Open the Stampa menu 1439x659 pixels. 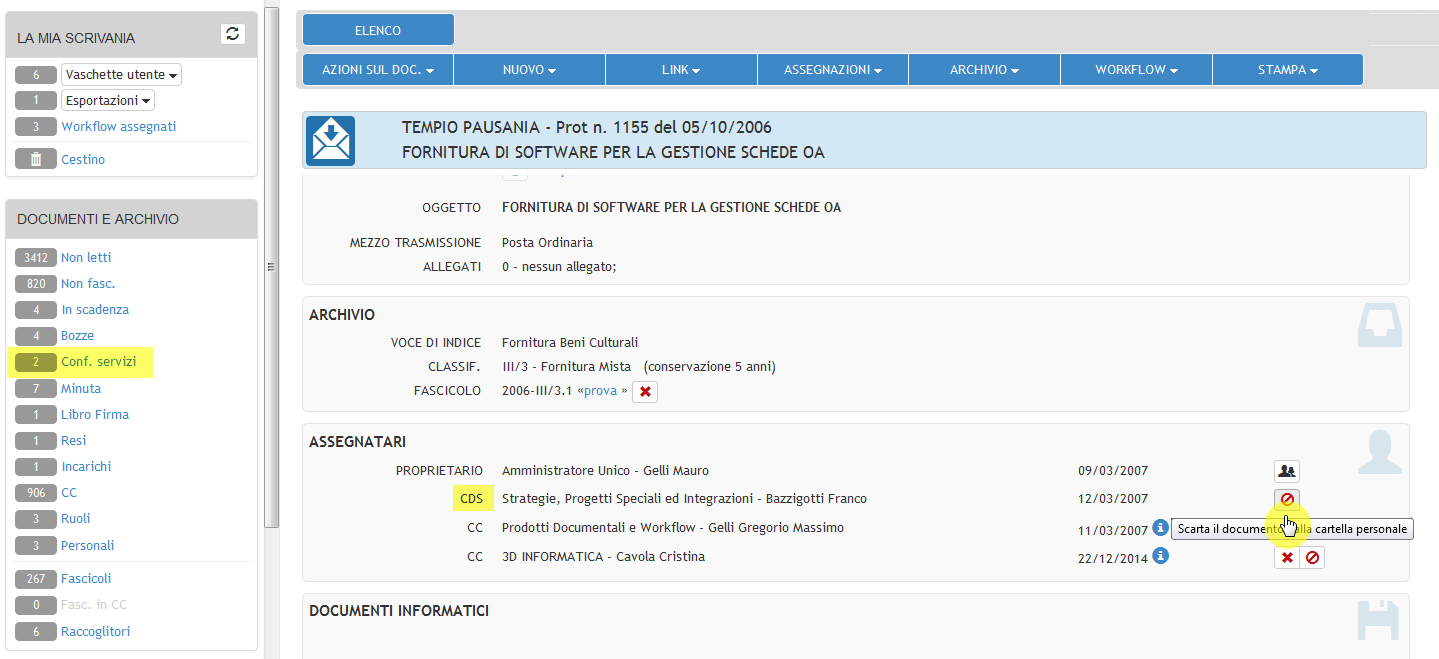click(1287, 70)
